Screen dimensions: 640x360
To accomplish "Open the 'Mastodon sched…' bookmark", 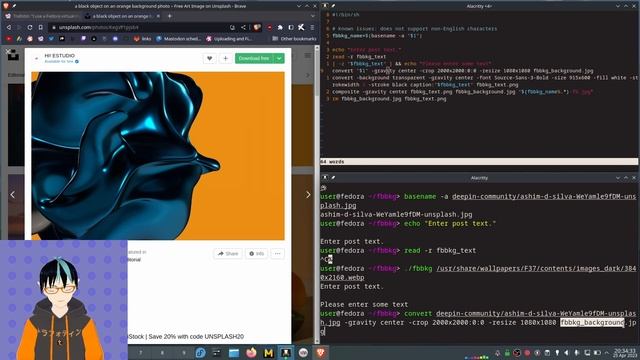I will 178,39.
